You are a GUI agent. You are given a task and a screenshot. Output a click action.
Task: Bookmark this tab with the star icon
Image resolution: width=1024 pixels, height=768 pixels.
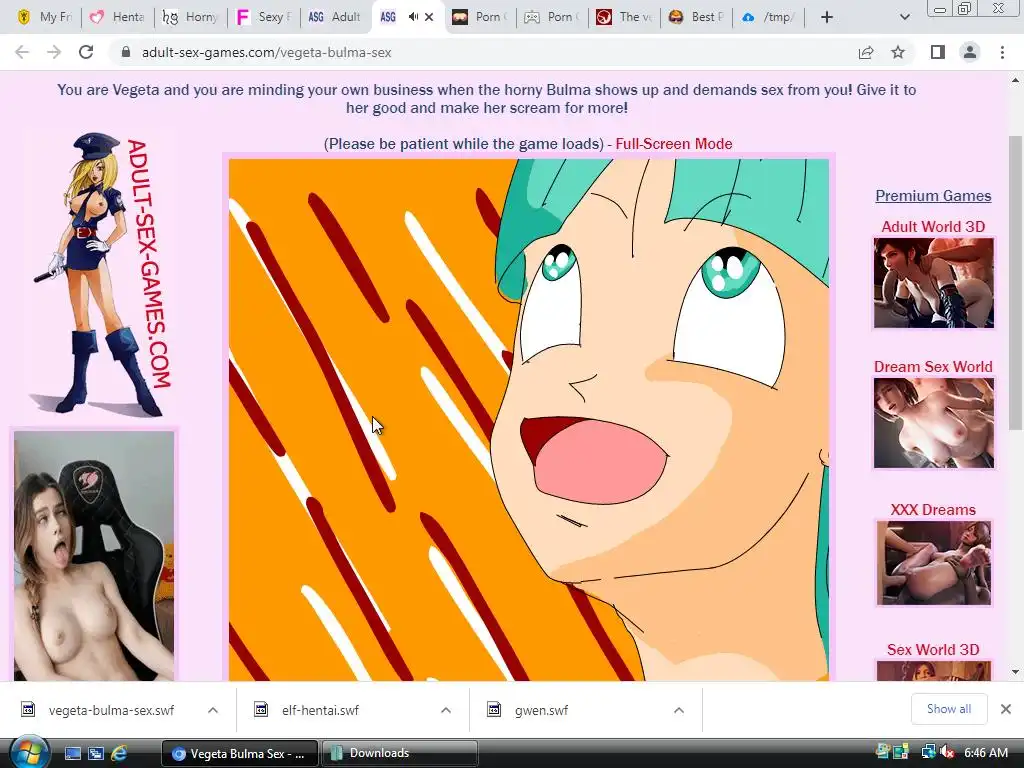[898, 52]
